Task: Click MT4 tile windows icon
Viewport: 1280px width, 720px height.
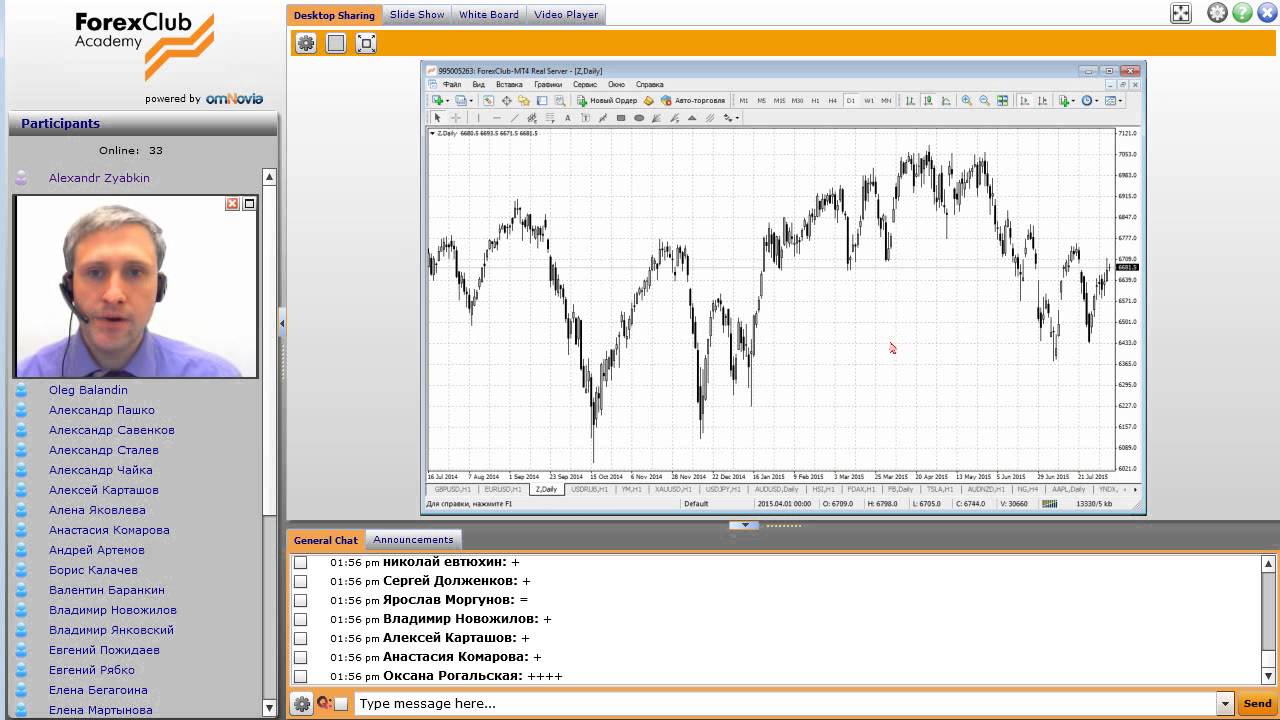Action: 1002,100
